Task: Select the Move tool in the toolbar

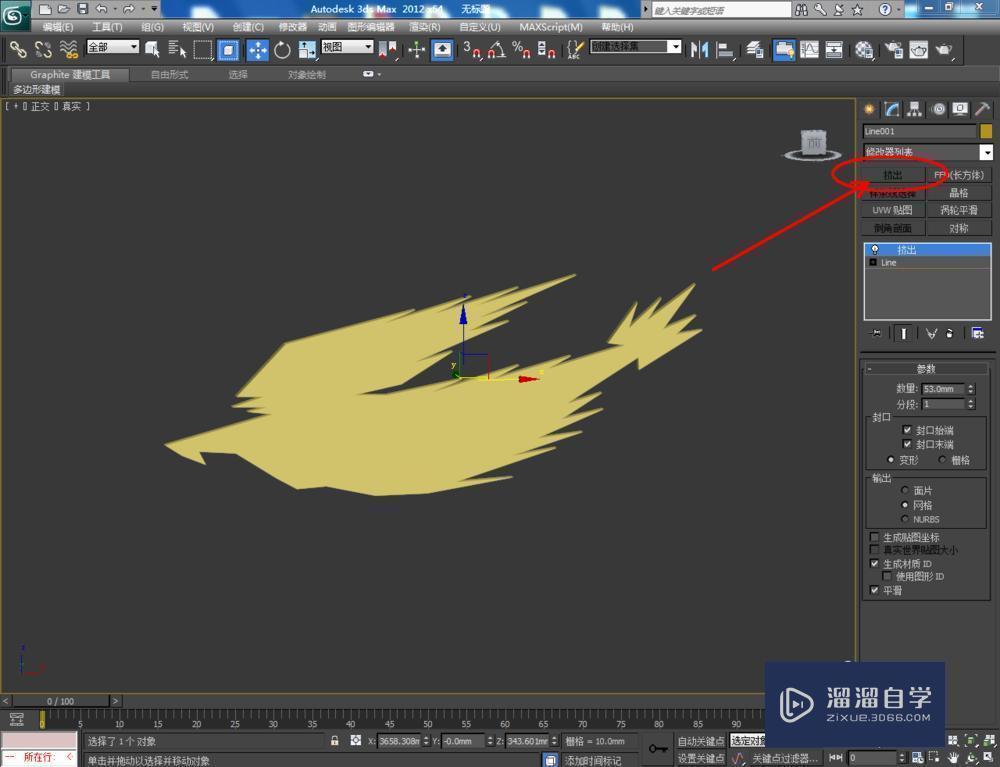Action: point(258,50)
